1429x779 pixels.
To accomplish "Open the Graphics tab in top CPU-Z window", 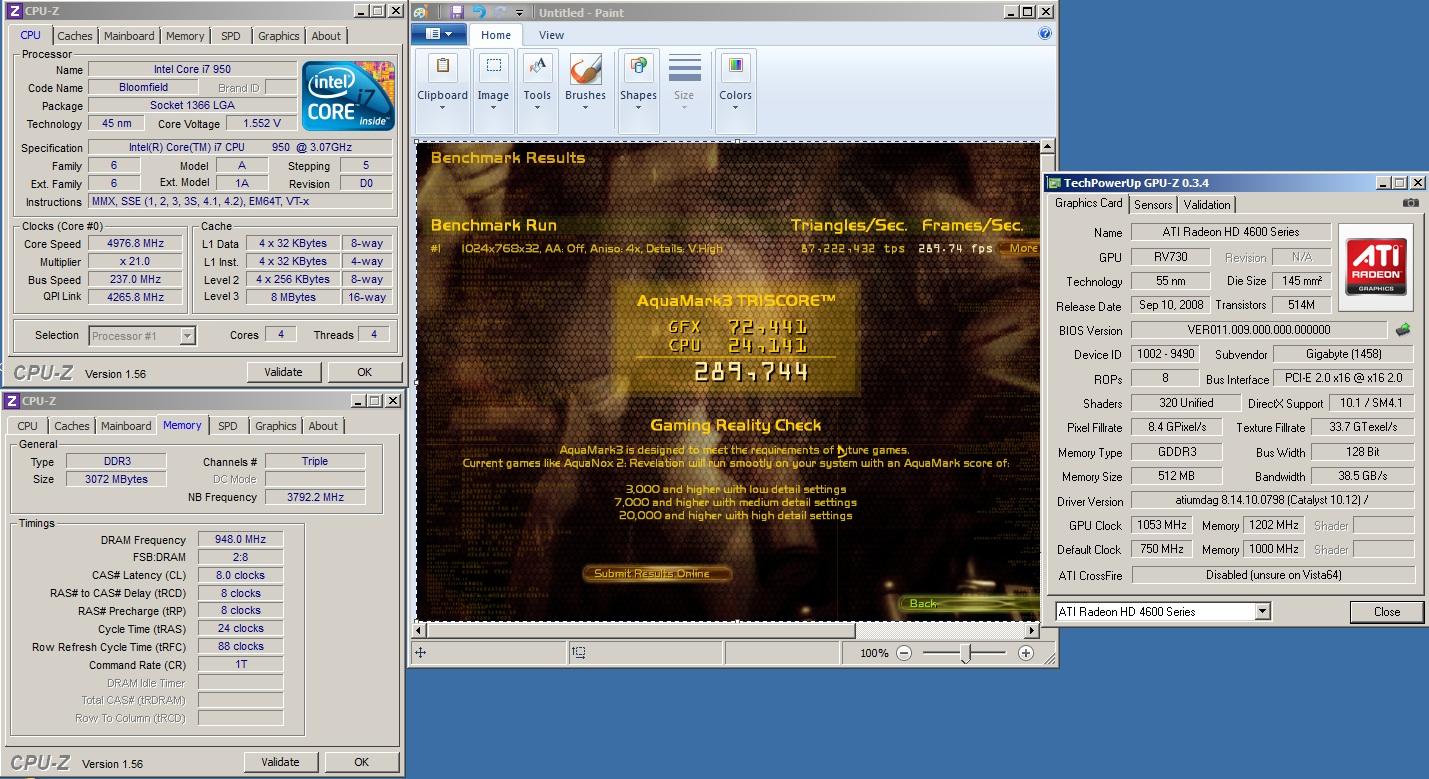I will [x=278, y=36].
